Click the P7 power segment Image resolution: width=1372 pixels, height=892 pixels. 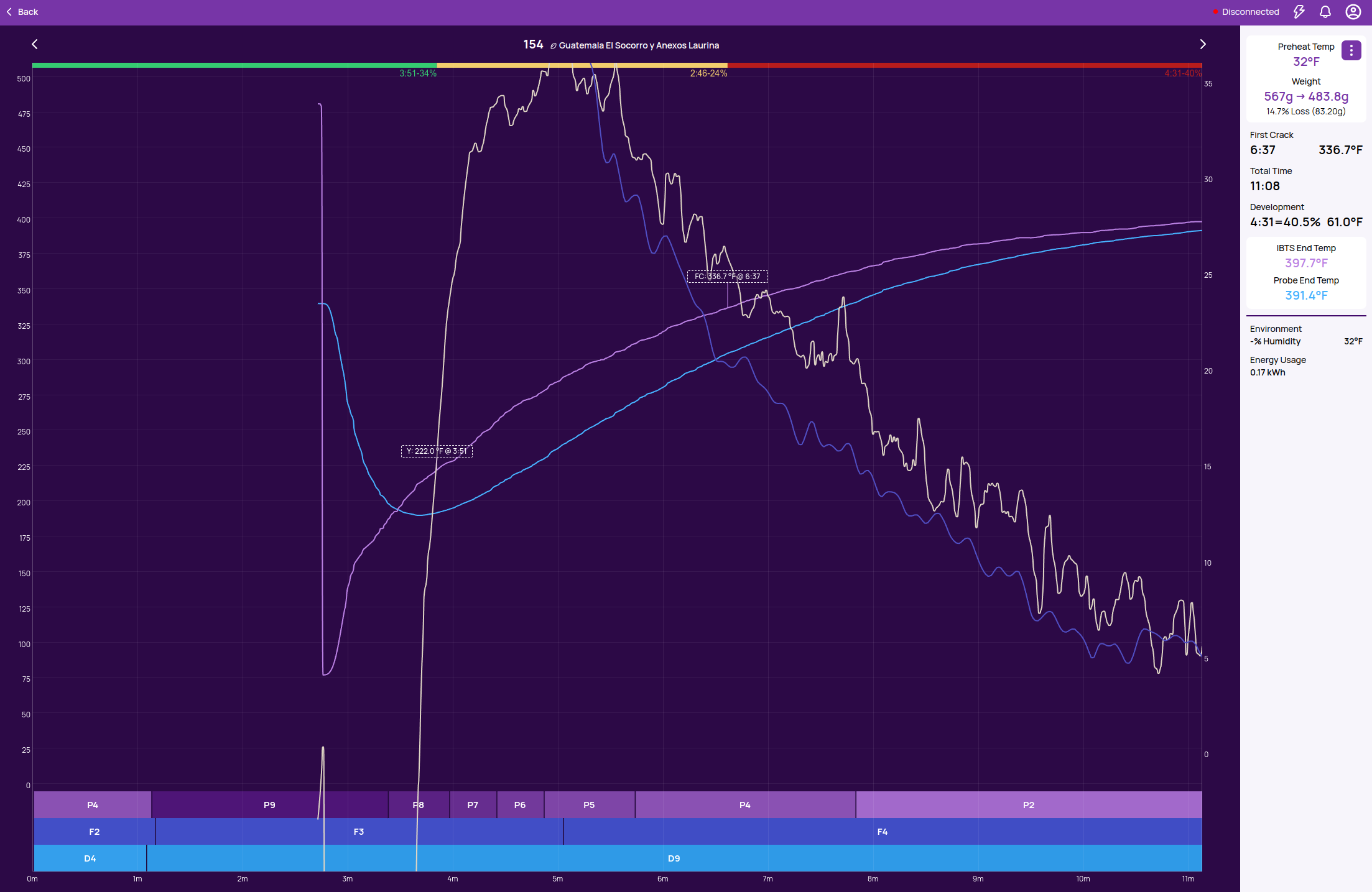point(473,805)
